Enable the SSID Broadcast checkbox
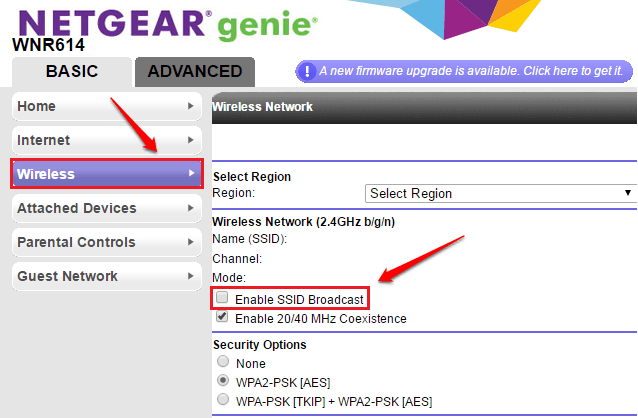 click(x=222, y=298)
